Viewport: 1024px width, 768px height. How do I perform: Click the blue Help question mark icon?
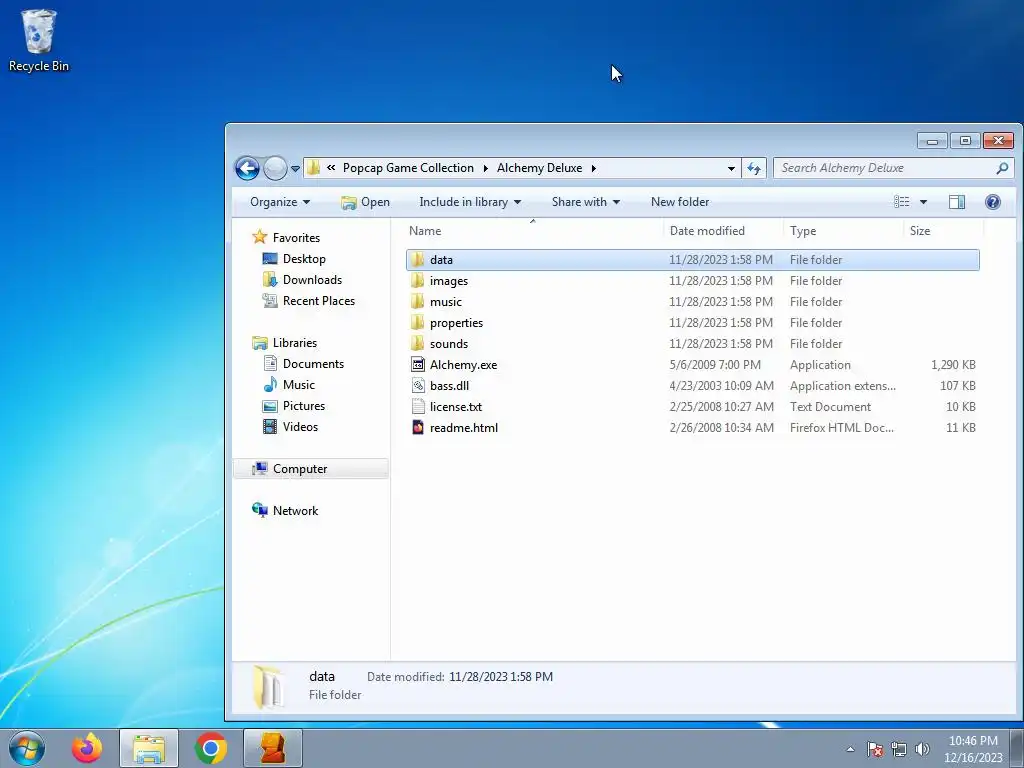point(993,202)
